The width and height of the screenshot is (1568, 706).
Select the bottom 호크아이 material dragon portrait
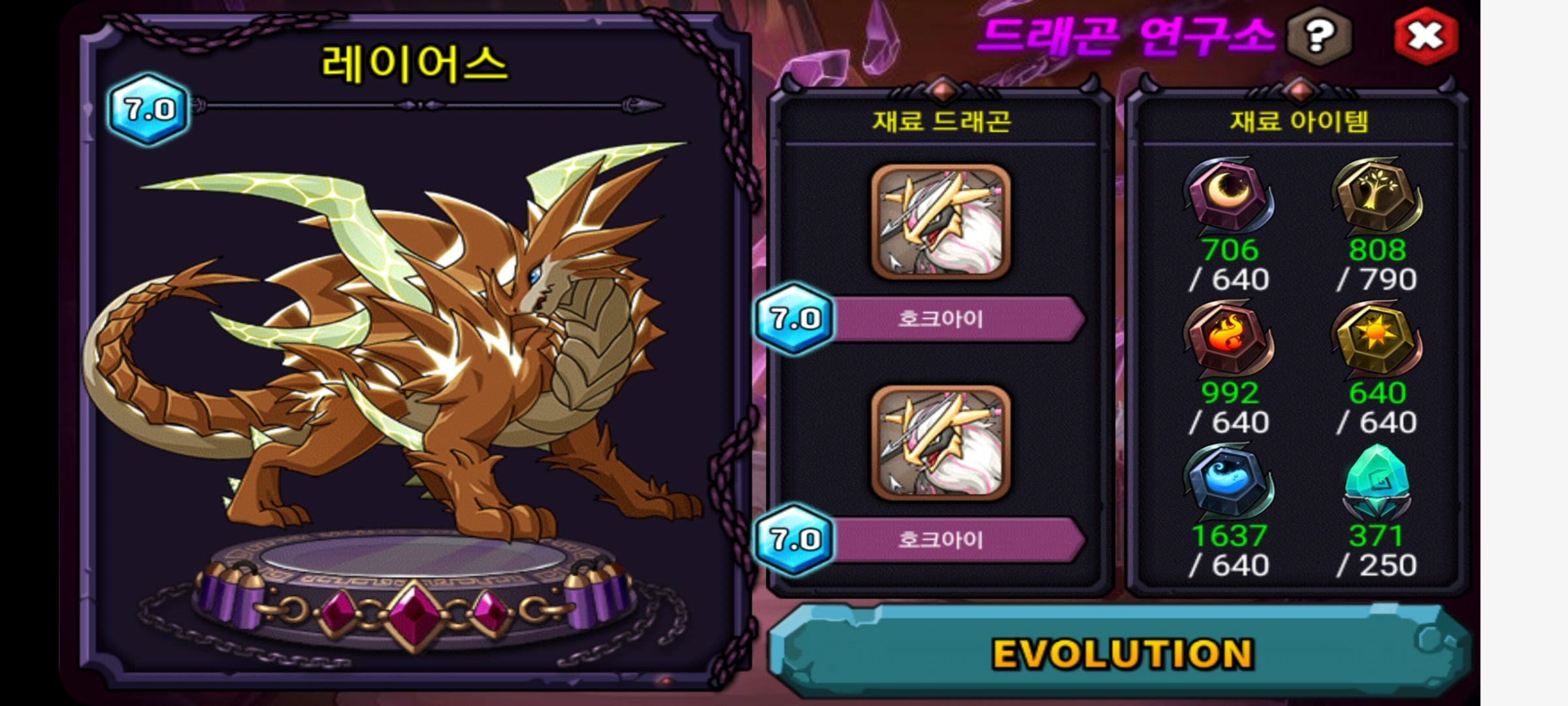[x=941, y=442]
